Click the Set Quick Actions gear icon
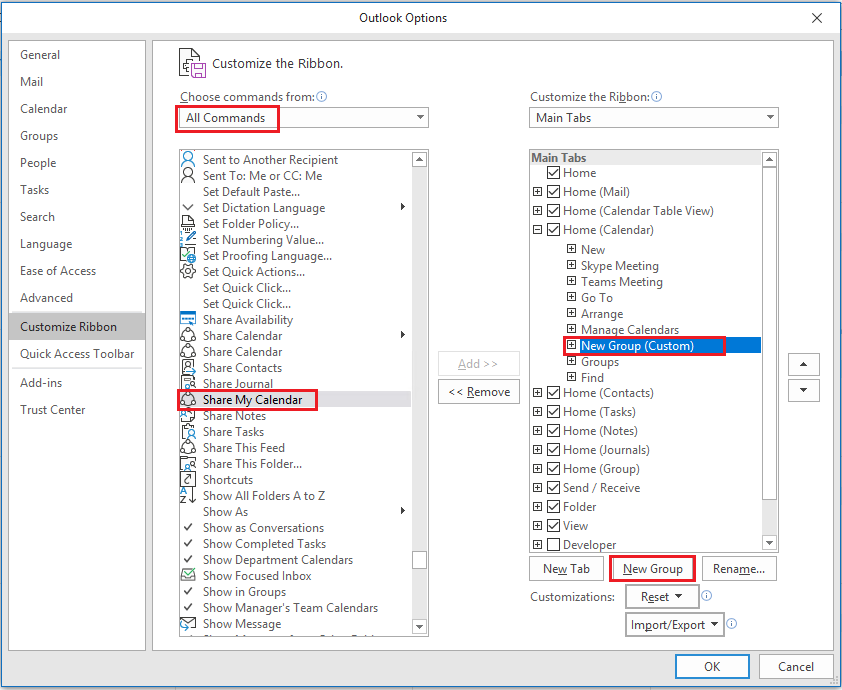 tap(188, 272)
